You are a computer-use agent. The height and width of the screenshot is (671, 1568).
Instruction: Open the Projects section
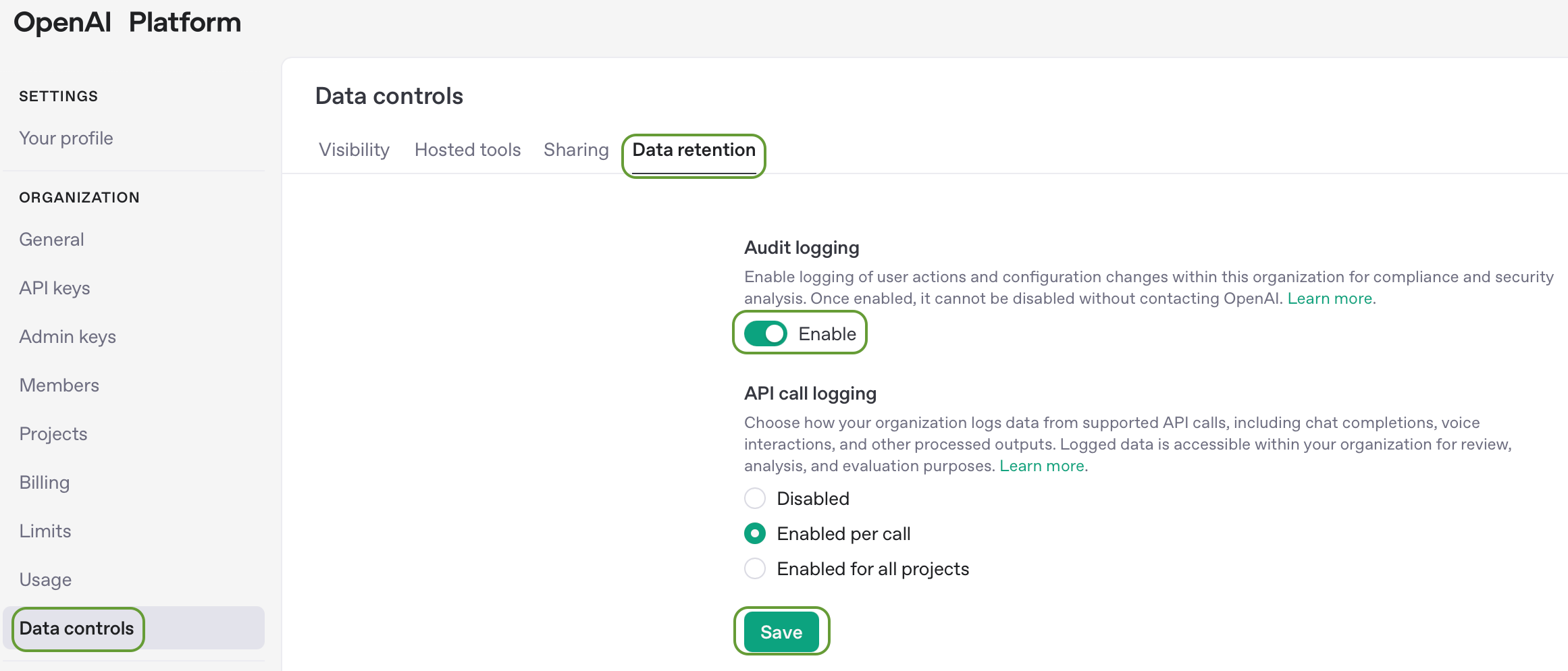53,434
